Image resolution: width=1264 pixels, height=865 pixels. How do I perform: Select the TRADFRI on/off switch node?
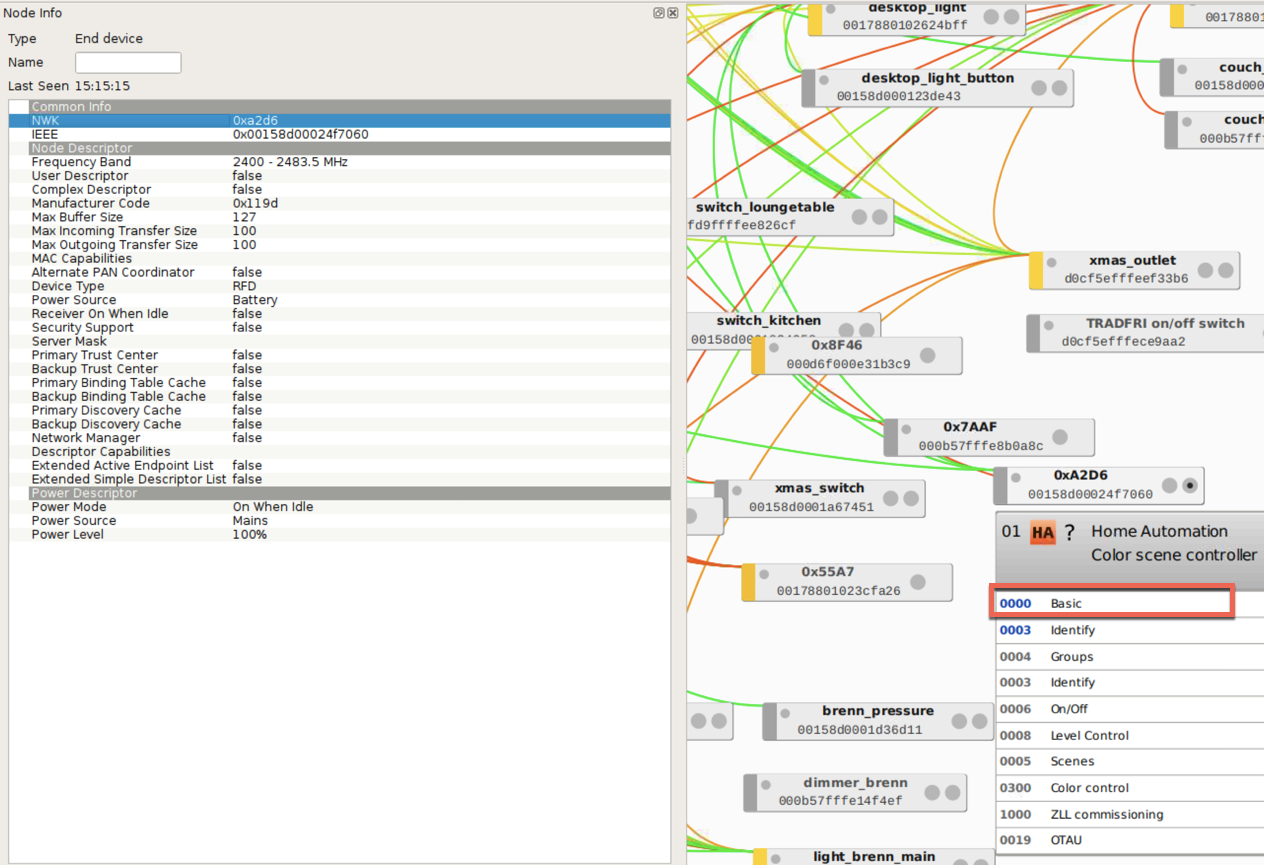tap(1145, 332)
